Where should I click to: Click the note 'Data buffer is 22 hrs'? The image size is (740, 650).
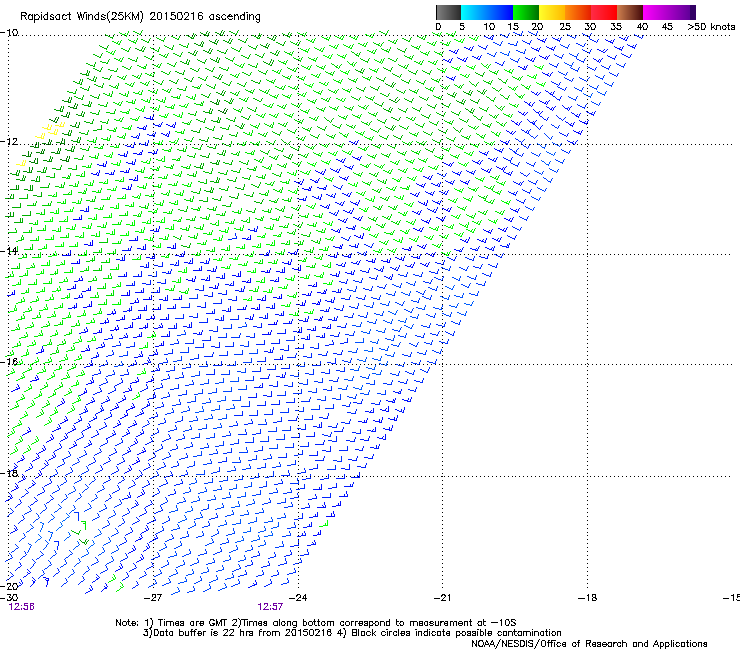pos(204,633)
